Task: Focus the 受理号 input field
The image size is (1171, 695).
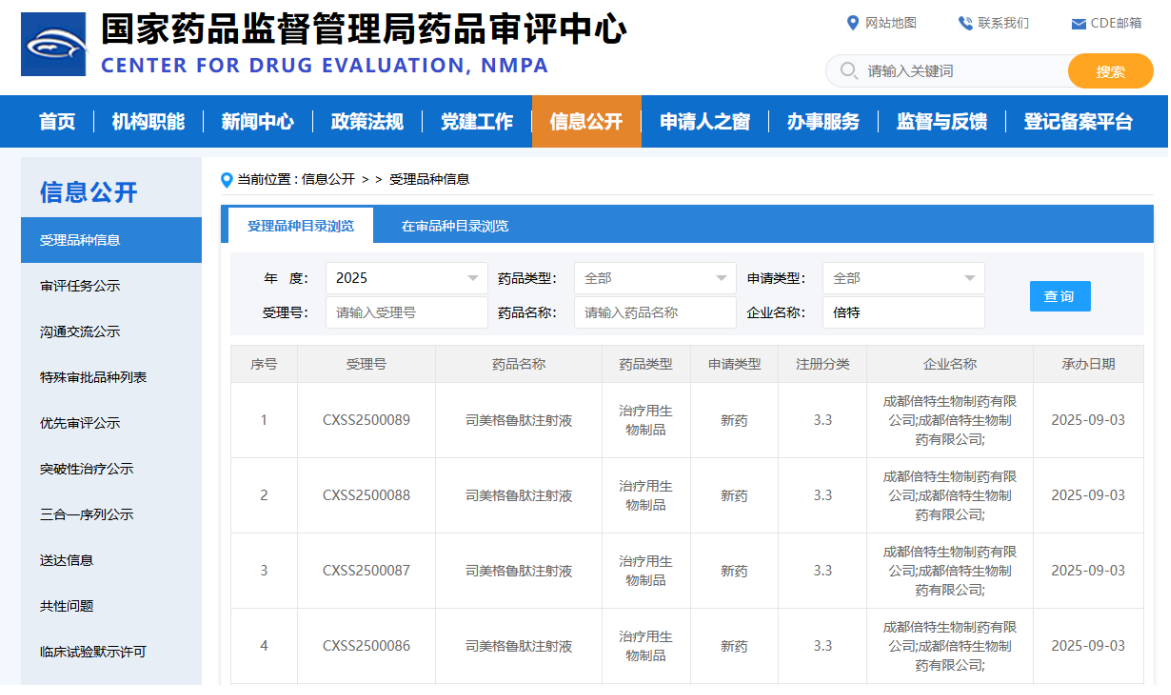Action: point(406,312)
